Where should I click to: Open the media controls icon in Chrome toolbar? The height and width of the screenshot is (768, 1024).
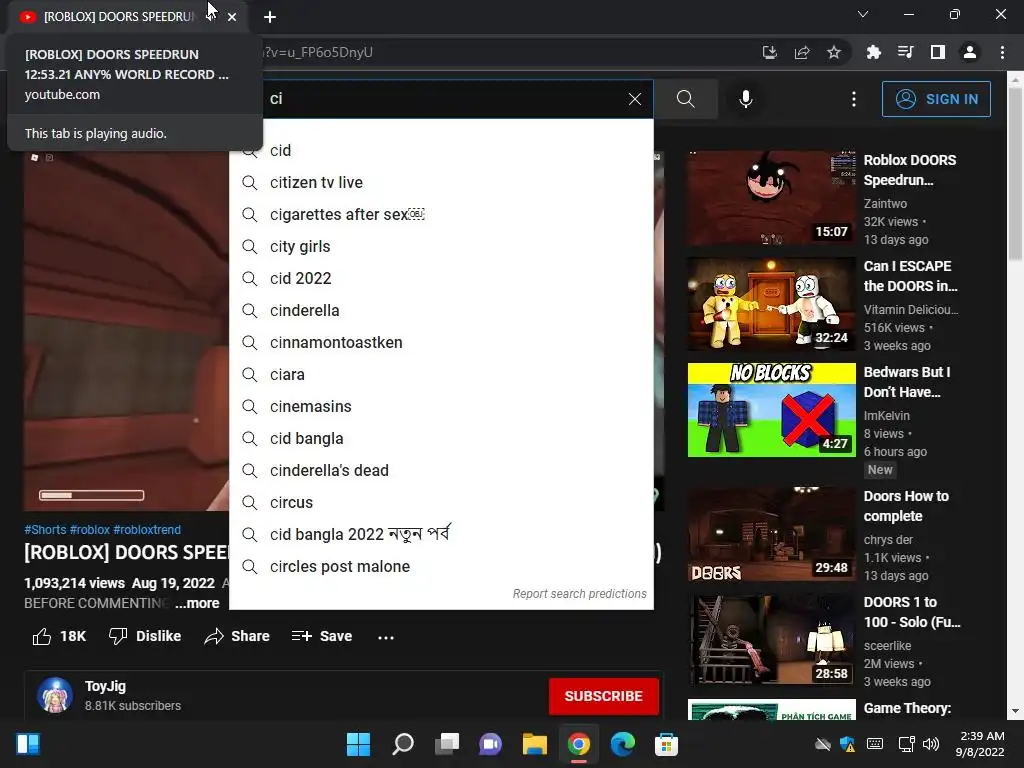point(905,52)
